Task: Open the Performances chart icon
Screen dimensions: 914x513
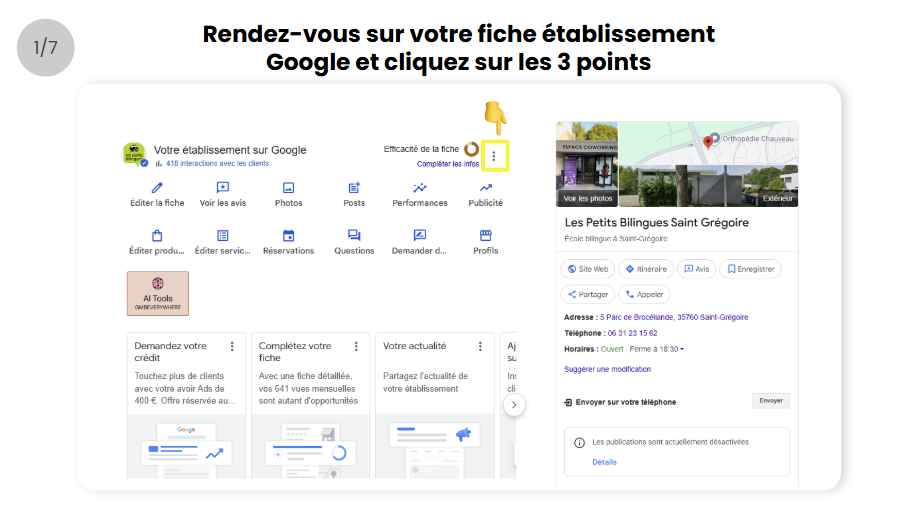Action: point(420,188)
